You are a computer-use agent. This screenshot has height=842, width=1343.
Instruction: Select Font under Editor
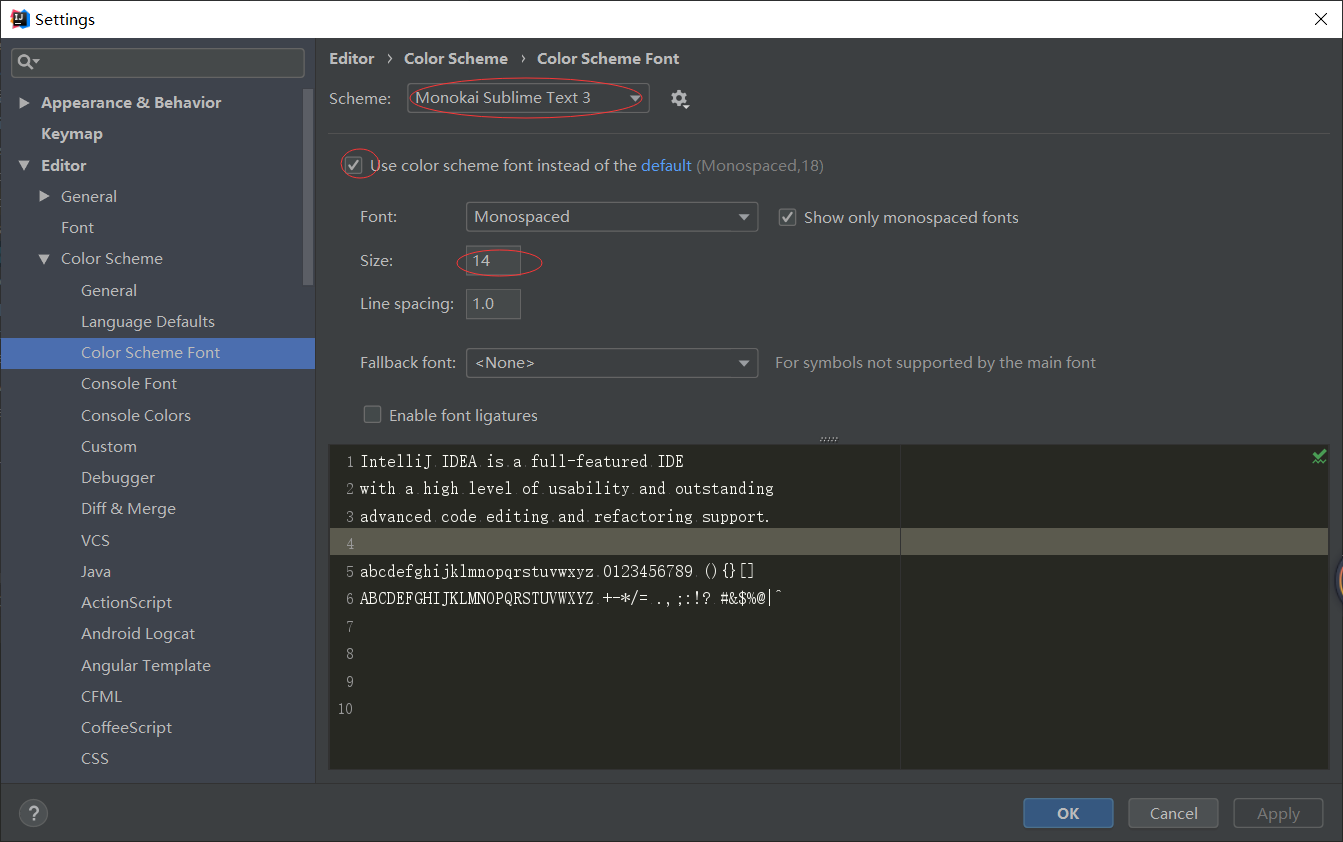click(77, 228)
